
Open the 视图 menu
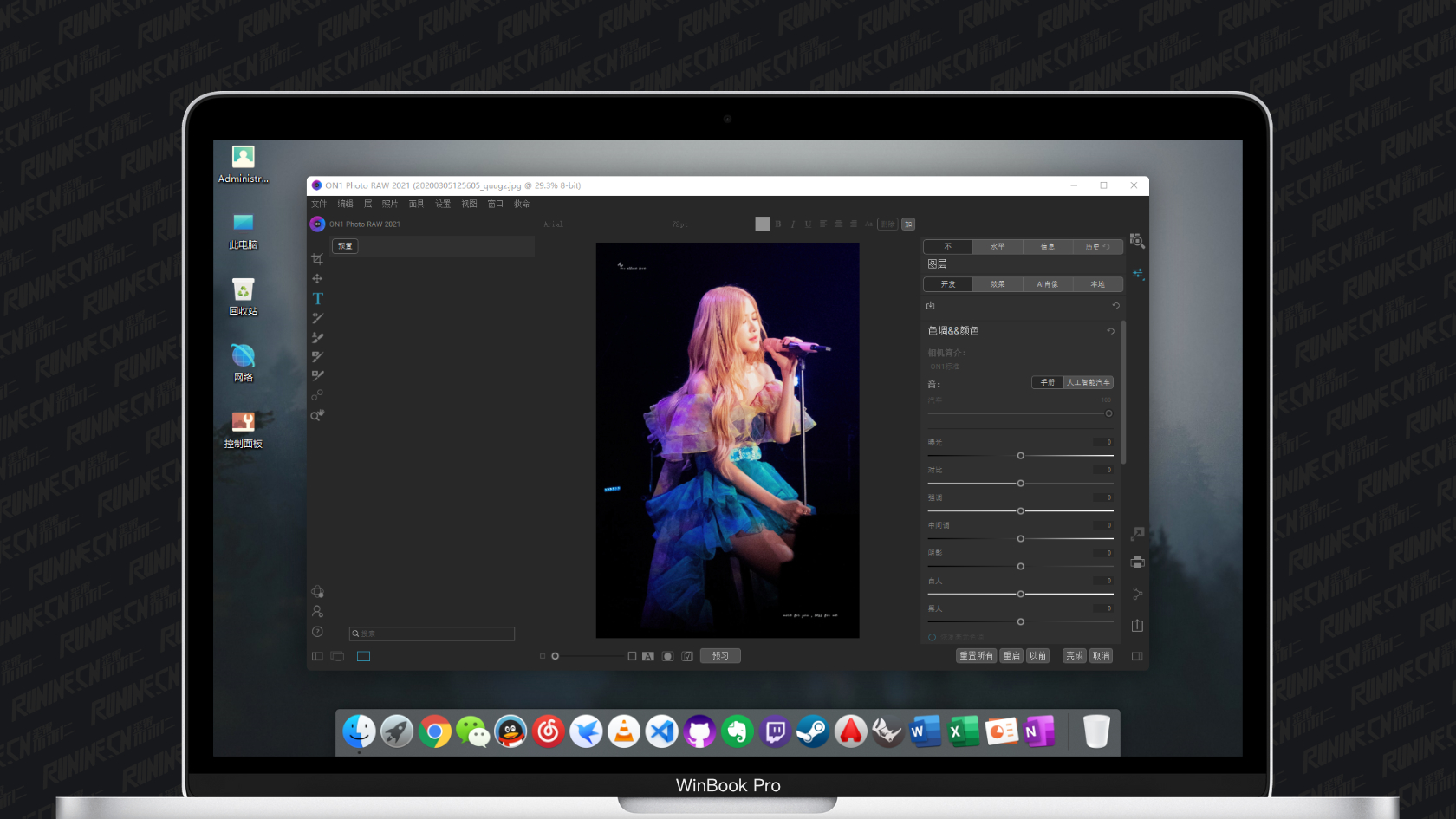click(x=469, y=204)
